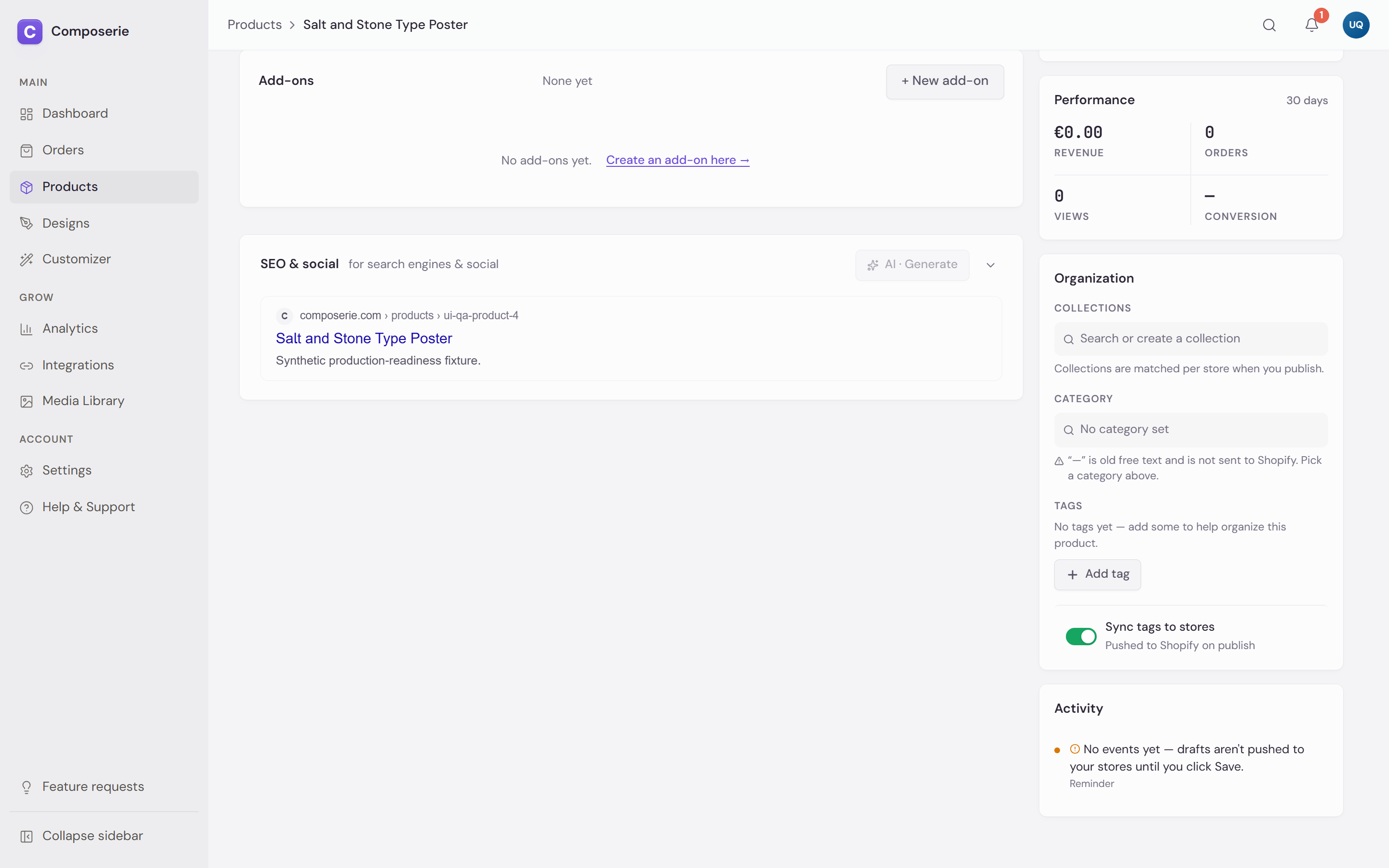Open Integrations in the sidebar
This screenshot has height=868, width=1389.
coord(104,365)
